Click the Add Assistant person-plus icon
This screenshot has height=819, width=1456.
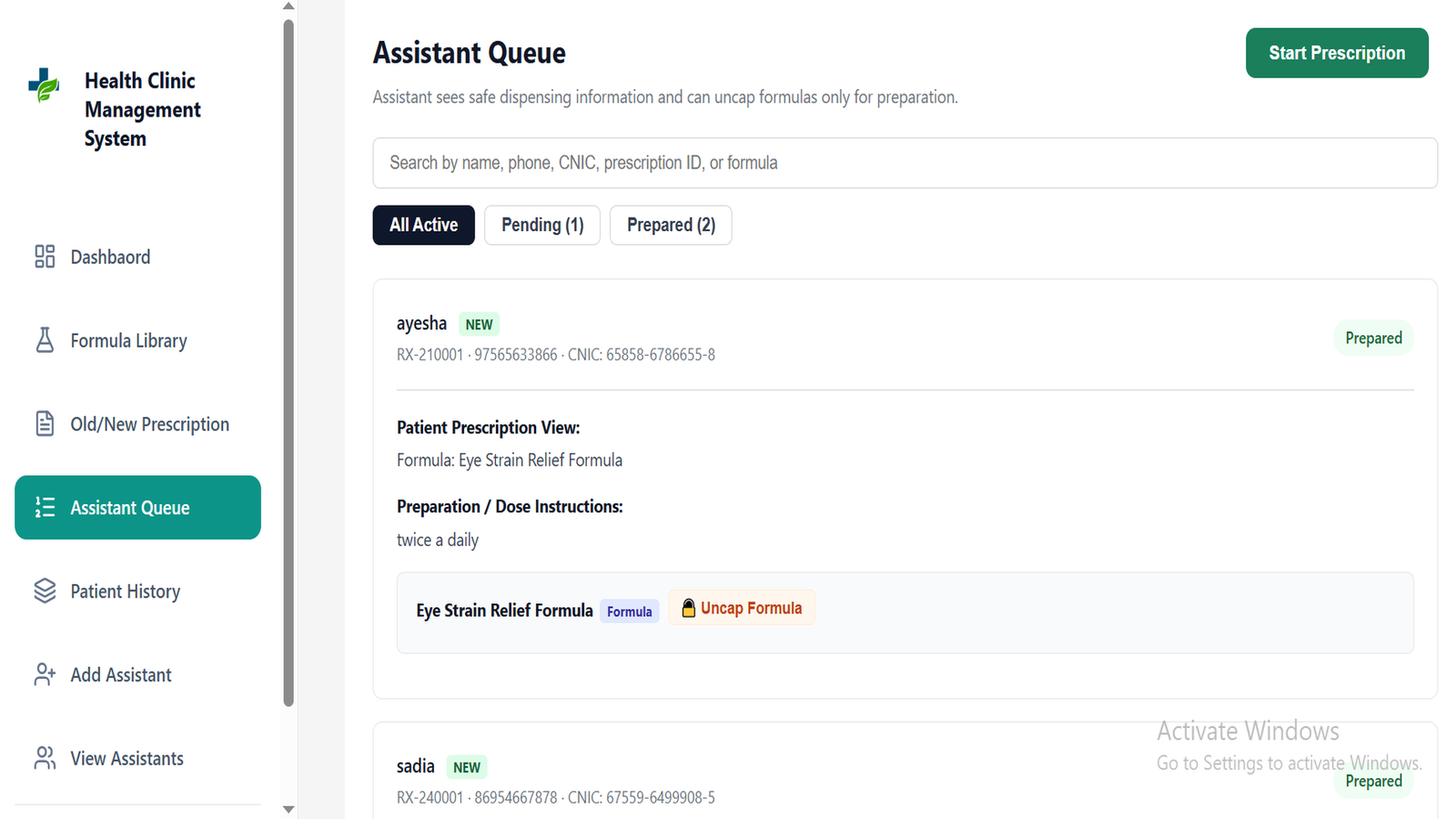(x=45, y=675)
